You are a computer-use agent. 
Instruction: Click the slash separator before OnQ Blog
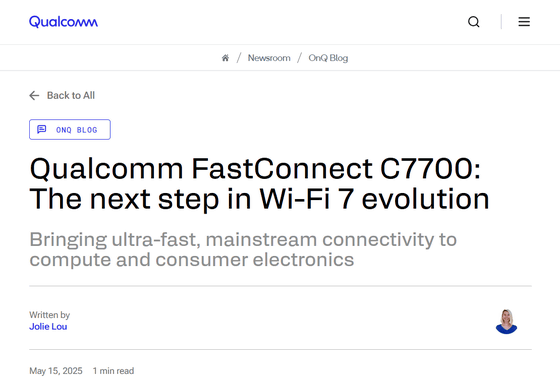tap(299, 58)
